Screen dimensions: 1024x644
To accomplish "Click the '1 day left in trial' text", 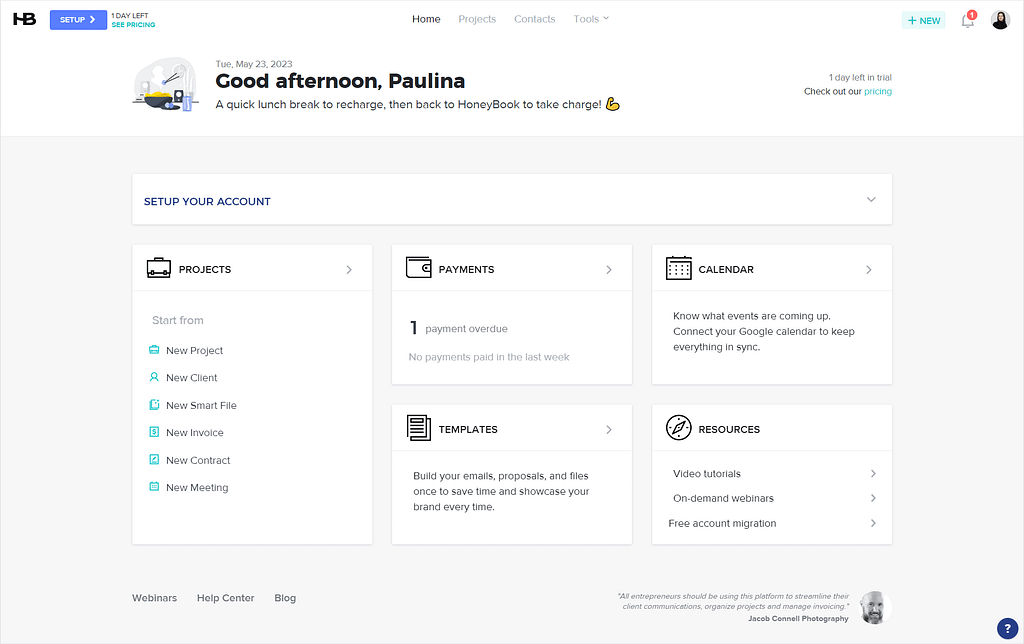I will point(860,77).
